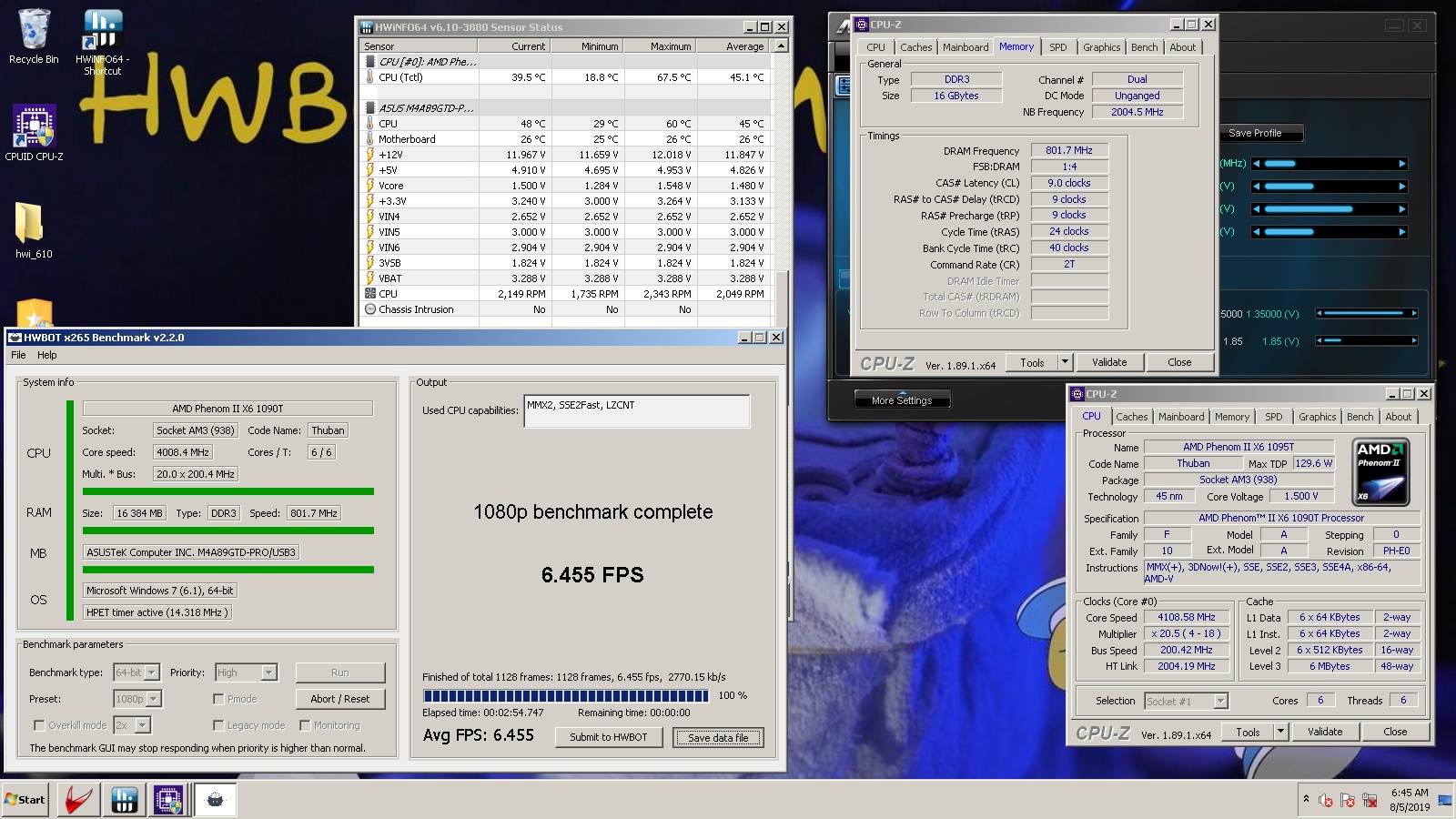Click the Show Desktop button beside the clock

[x=1447, y=800]
